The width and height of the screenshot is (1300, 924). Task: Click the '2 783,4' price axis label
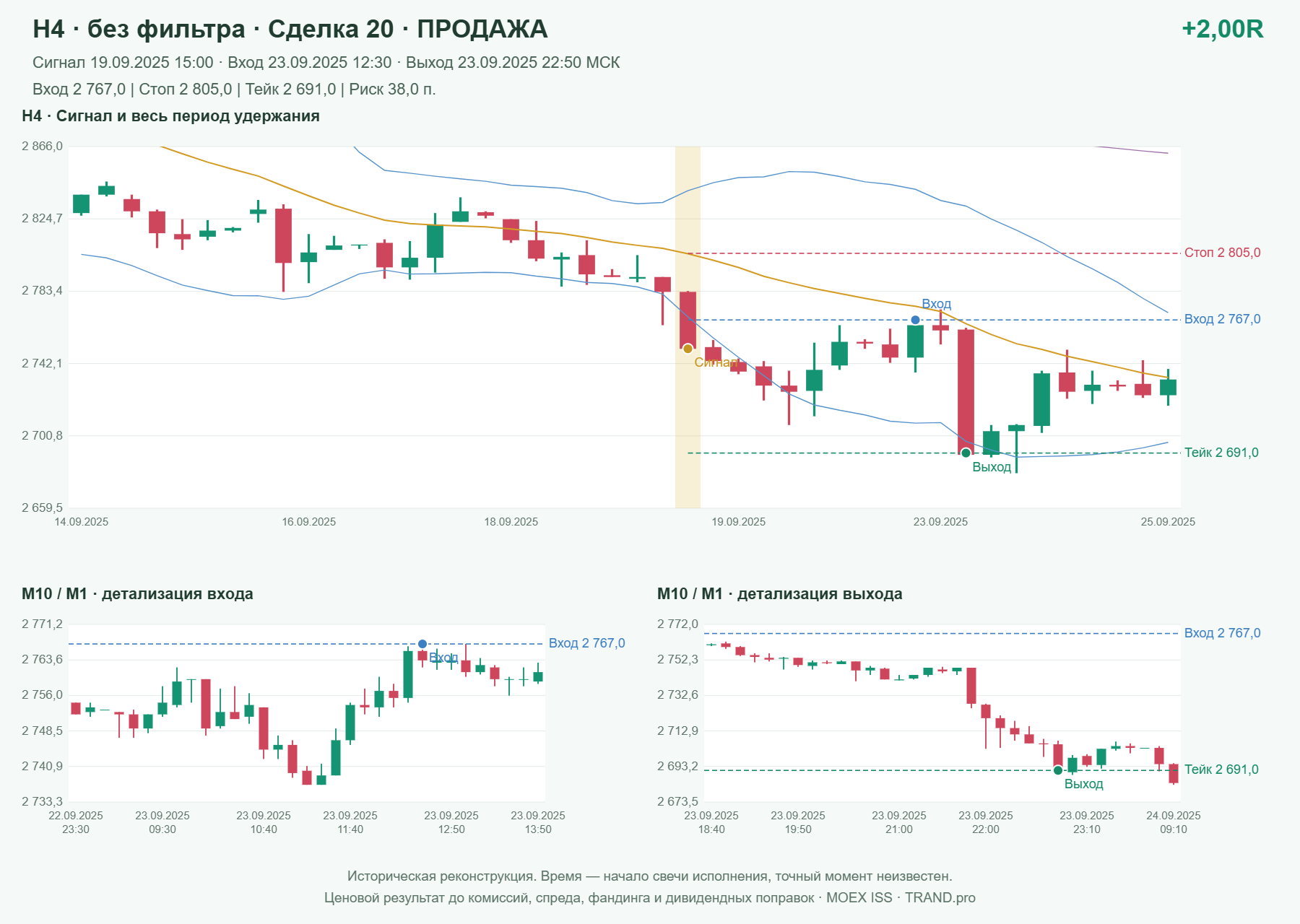42,291
